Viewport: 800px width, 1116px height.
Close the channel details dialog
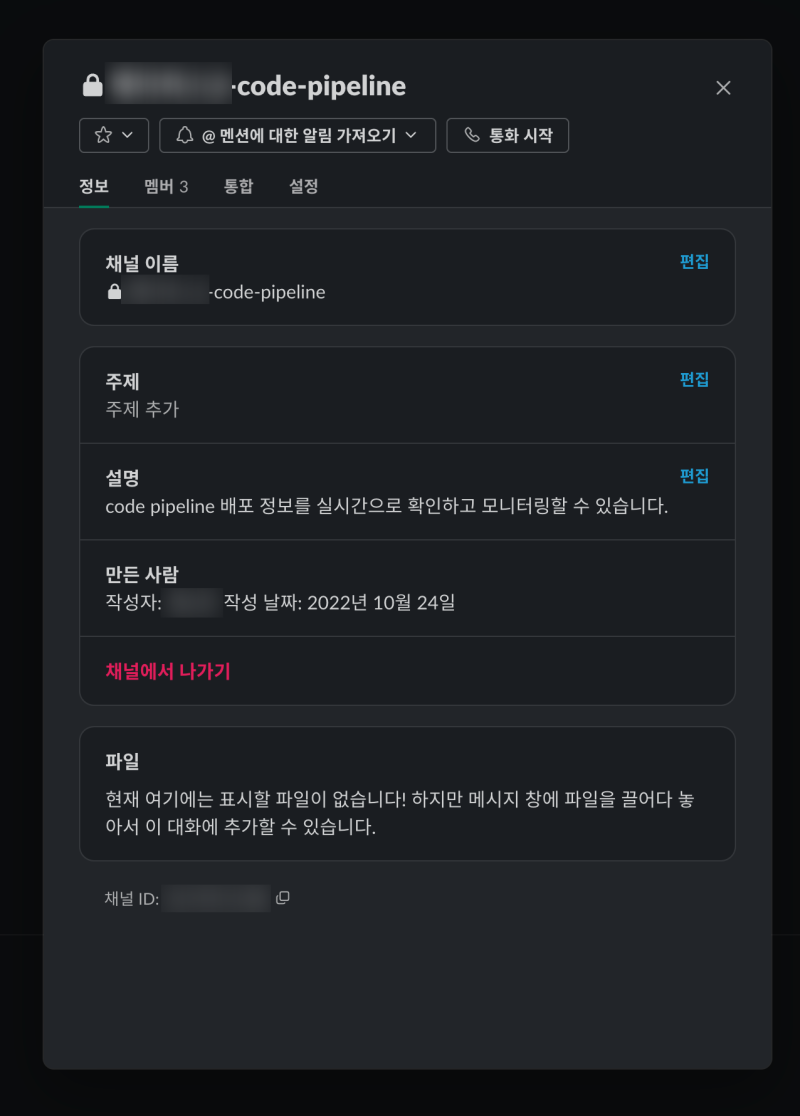click(723, 88)
